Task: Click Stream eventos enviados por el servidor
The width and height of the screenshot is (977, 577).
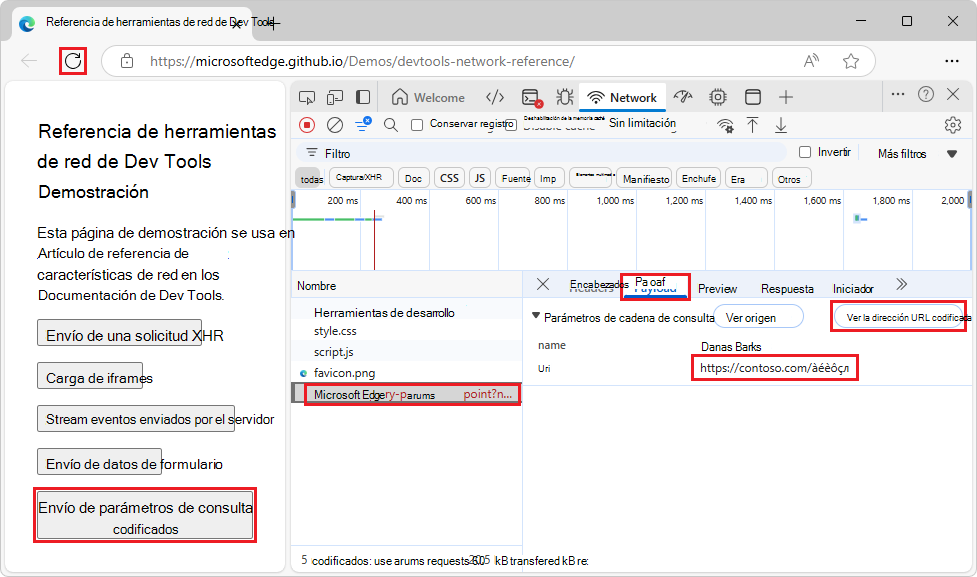Action: pos(136,419)
